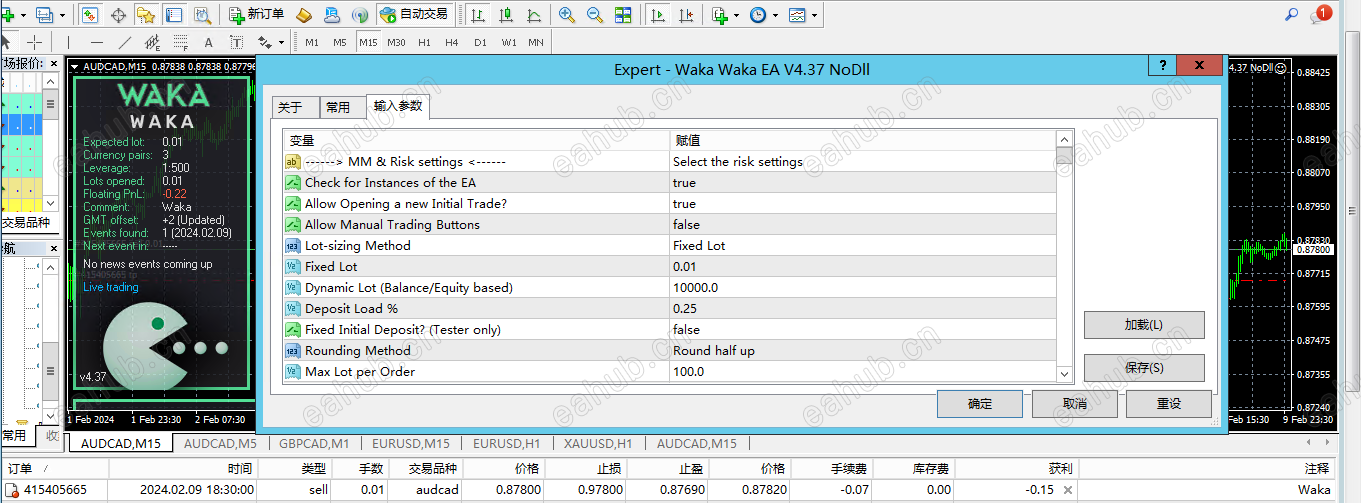Open the dialog help question button
This screenshot has width=1361, height=503.
(1162, 65)
